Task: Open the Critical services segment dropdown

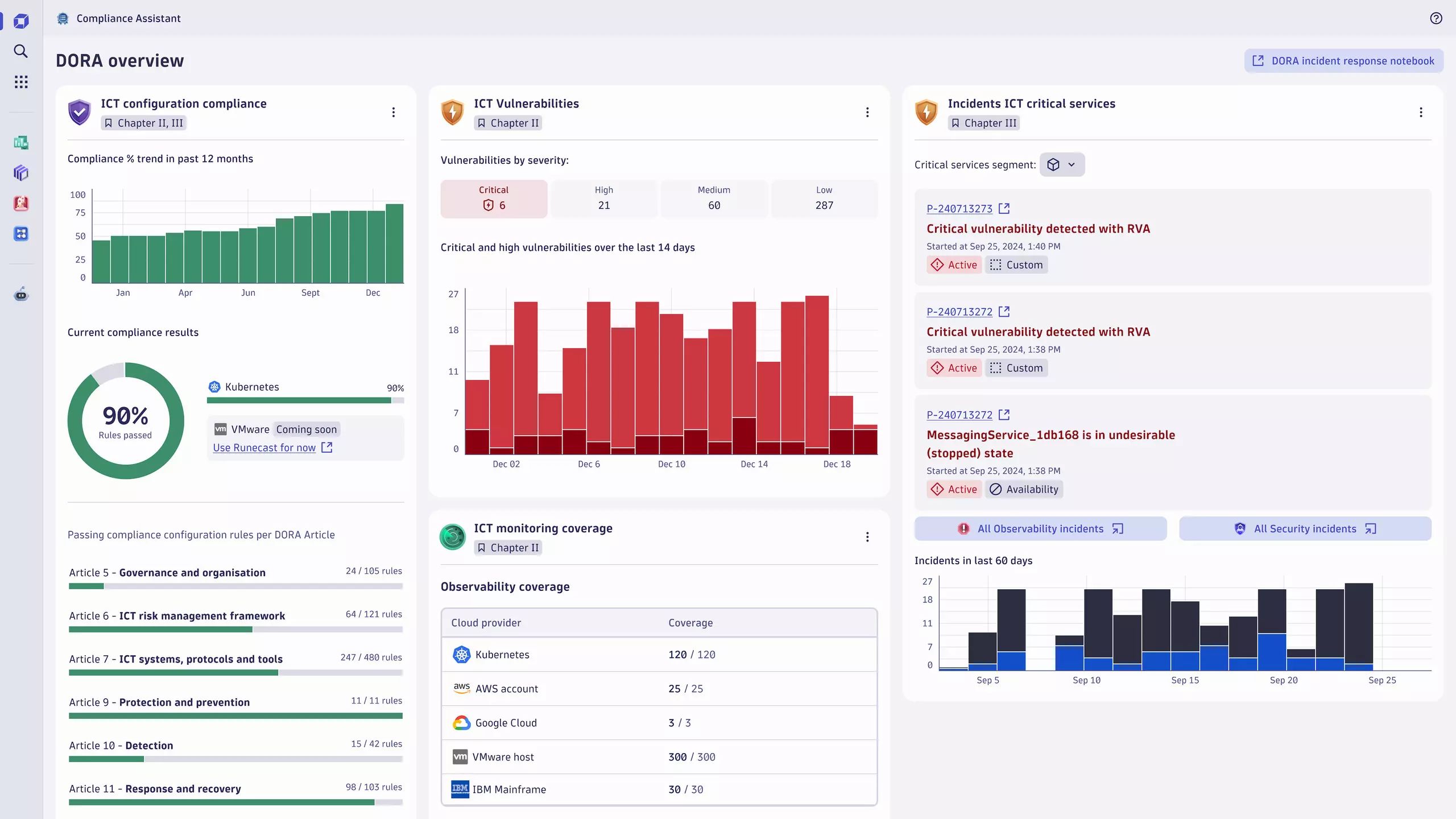Action: 1061,164
